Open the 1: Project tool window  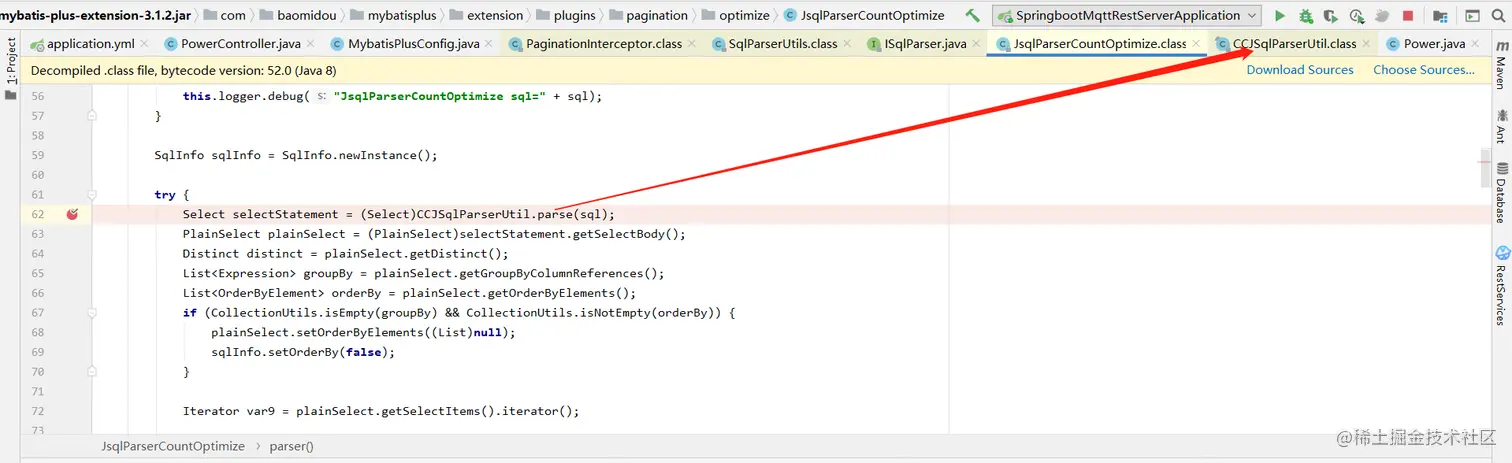pyautogui.click(x=10, y=68)
